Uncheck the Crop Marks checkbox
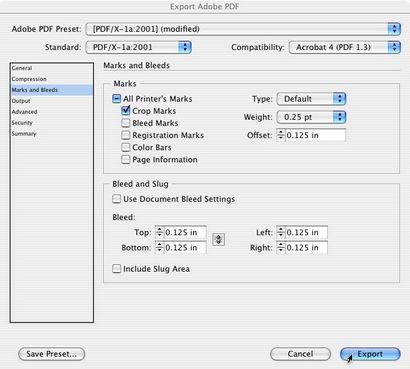 [126, 110]
